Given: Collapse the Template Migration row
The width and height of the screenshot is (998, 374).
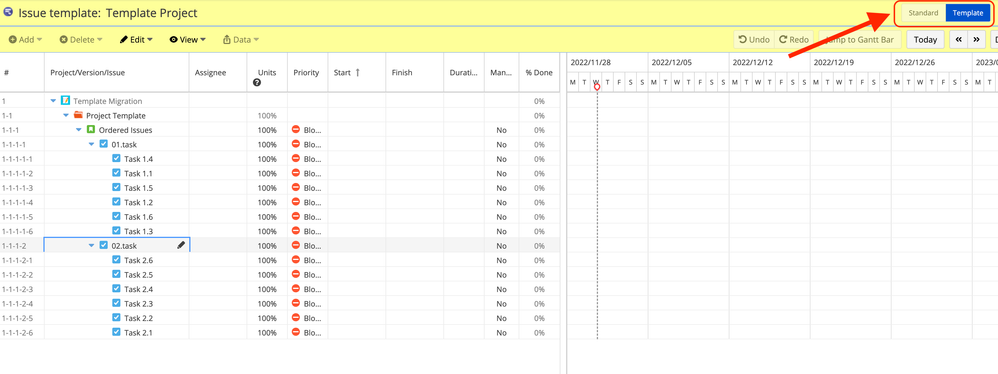Looking at the screenshot, I should coord(53,101).
